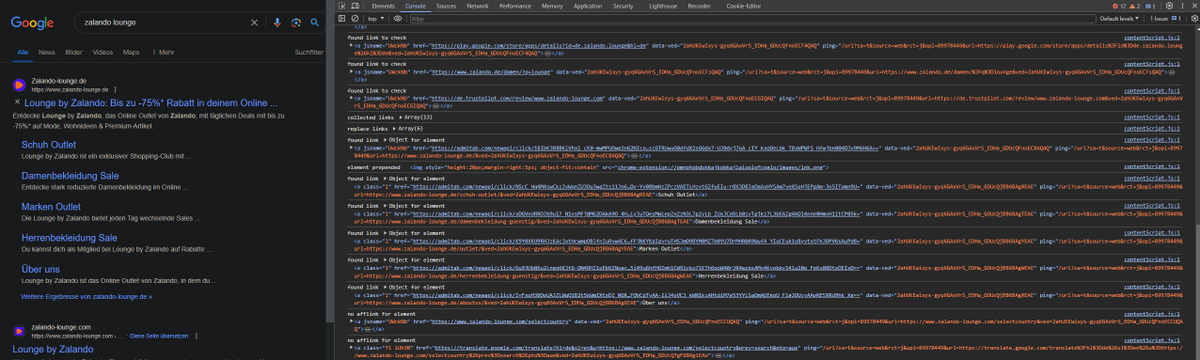This screenshot has width=1200, height=360.
Task: Open Lounge by Zalando -75% Rabatt result
Action: pyautogui.click(x=151, y=102)
